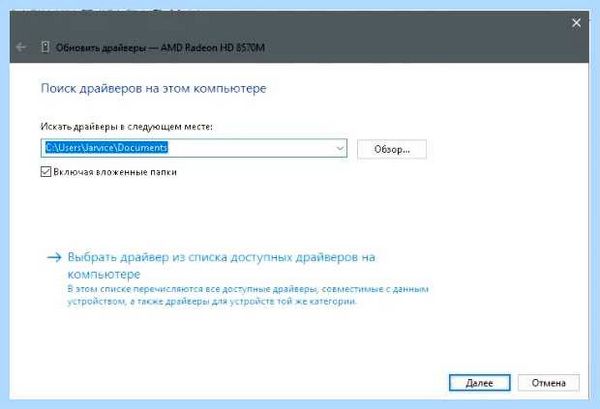This screenshot has height=409, width=600.
Task: Click empty space inside the path combo box
Action: point(251,148)
